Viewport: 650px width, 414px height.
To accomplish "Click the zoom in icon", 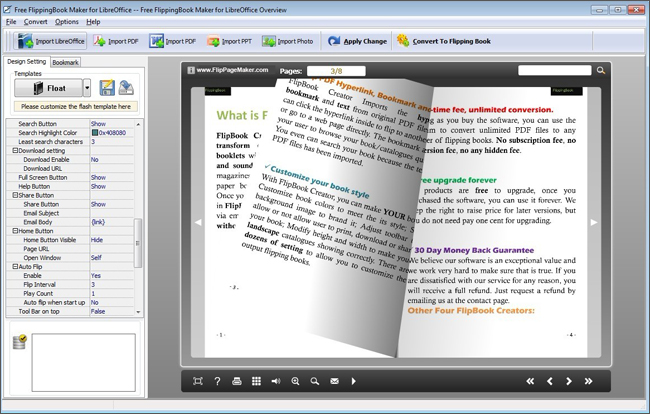I will coord(295,381).
